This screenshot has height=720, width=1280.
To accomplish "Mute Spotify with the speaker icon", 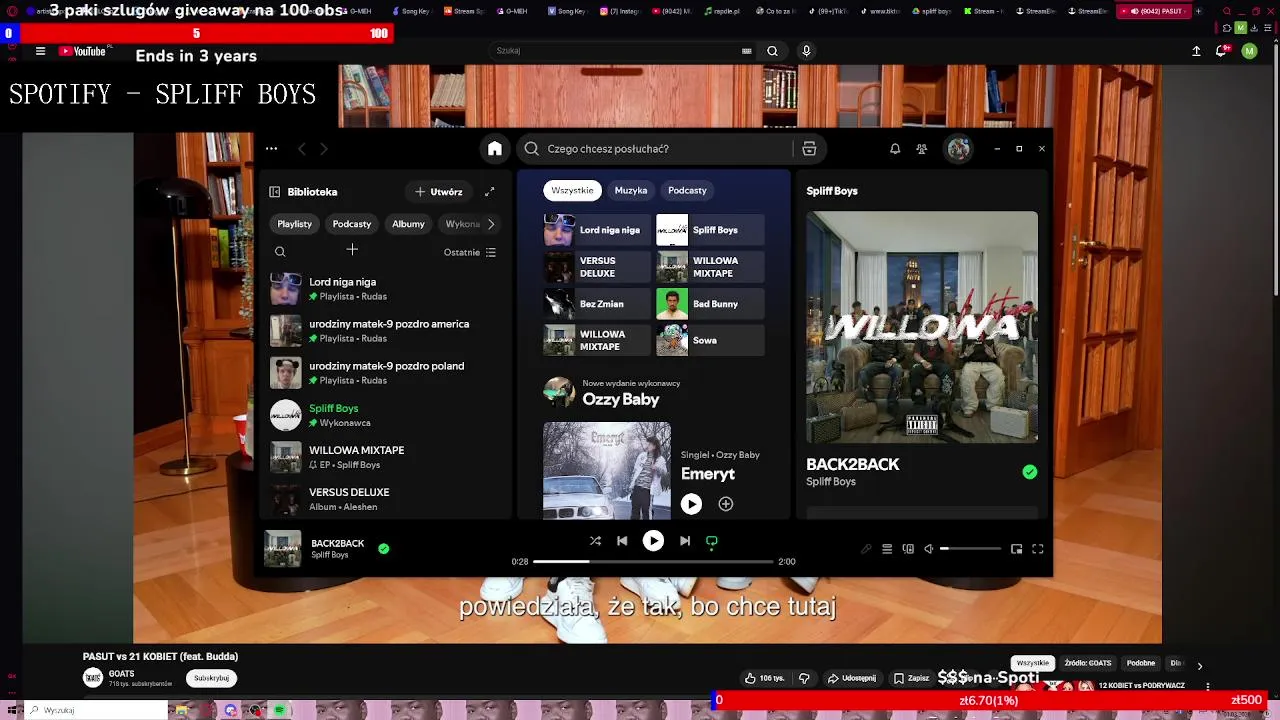I will (x=929, y=549).
